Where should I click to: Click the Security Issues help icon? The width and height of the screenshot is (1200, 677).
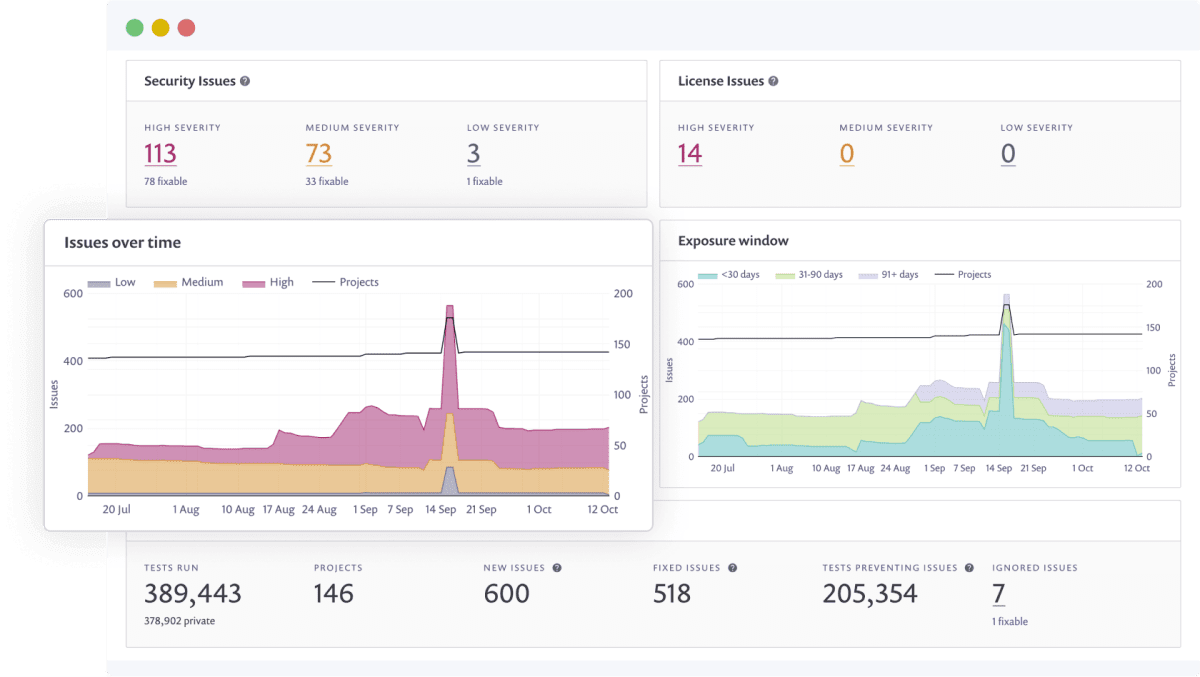(245, 81)
